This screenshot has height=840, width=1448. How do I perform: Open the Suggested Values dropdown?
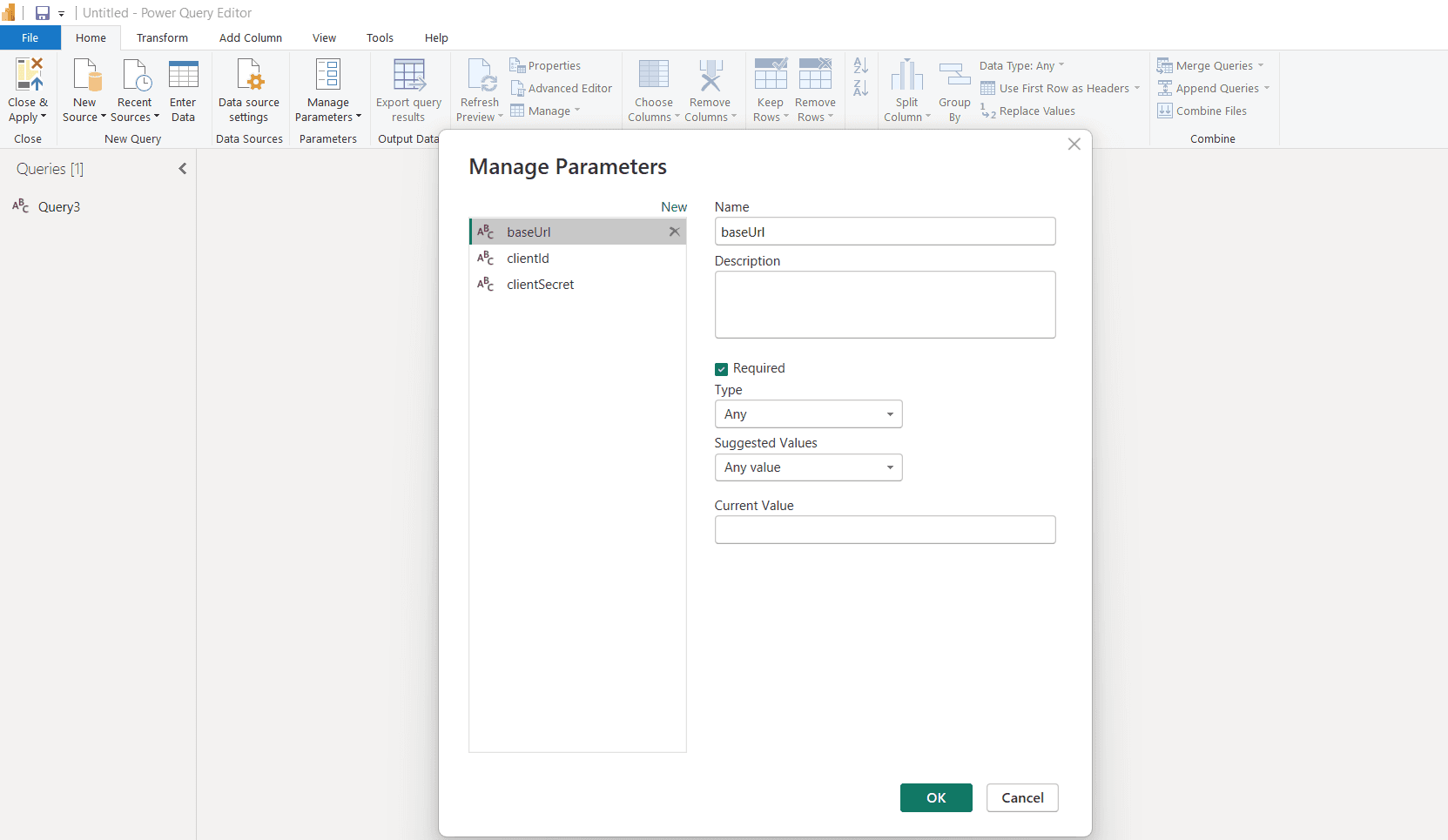click(x=808, y=467)
